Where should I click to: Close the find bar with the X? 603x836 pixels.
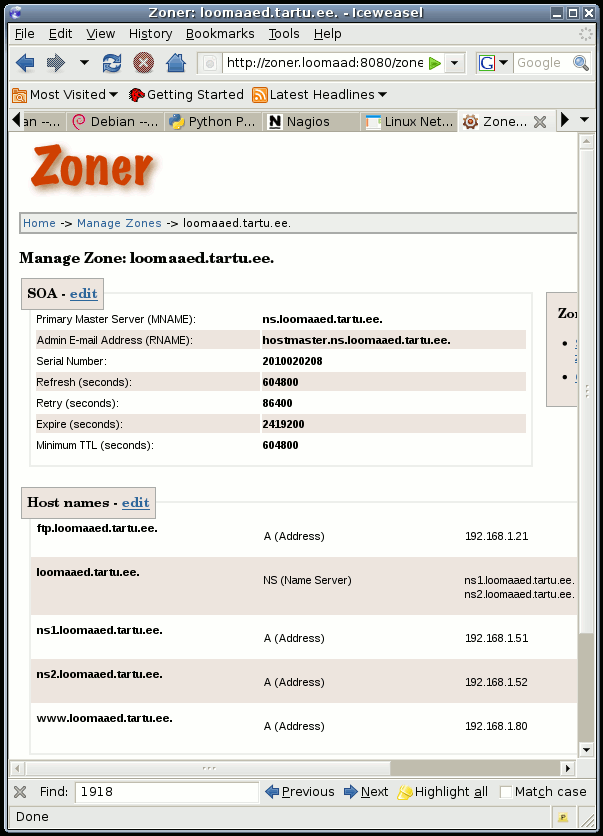click(x=20, y=792)
